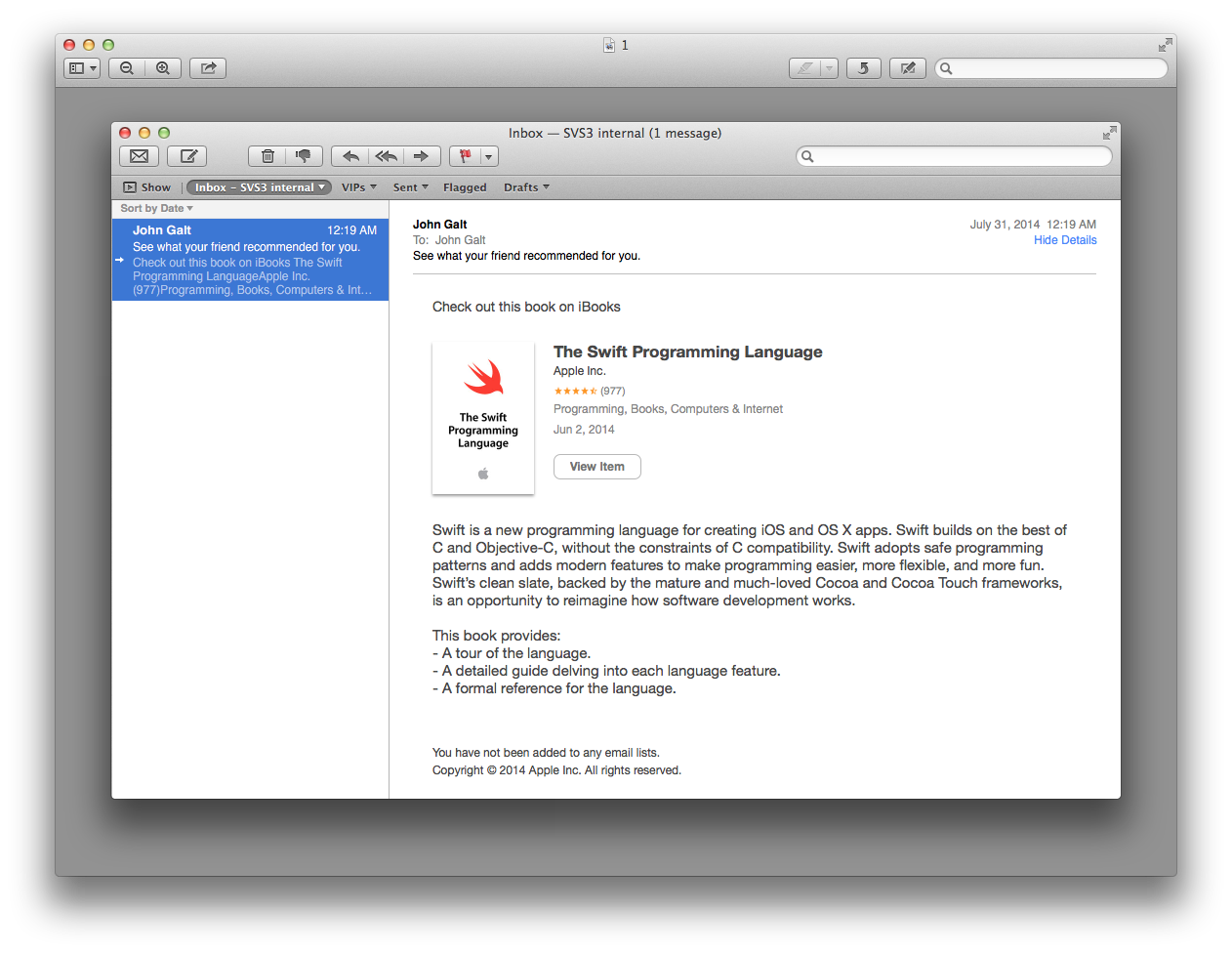Click the 12:19 AM time in message list
Image resolution: width=1232 pixels, height=953 pixels.
coord(351,230)
